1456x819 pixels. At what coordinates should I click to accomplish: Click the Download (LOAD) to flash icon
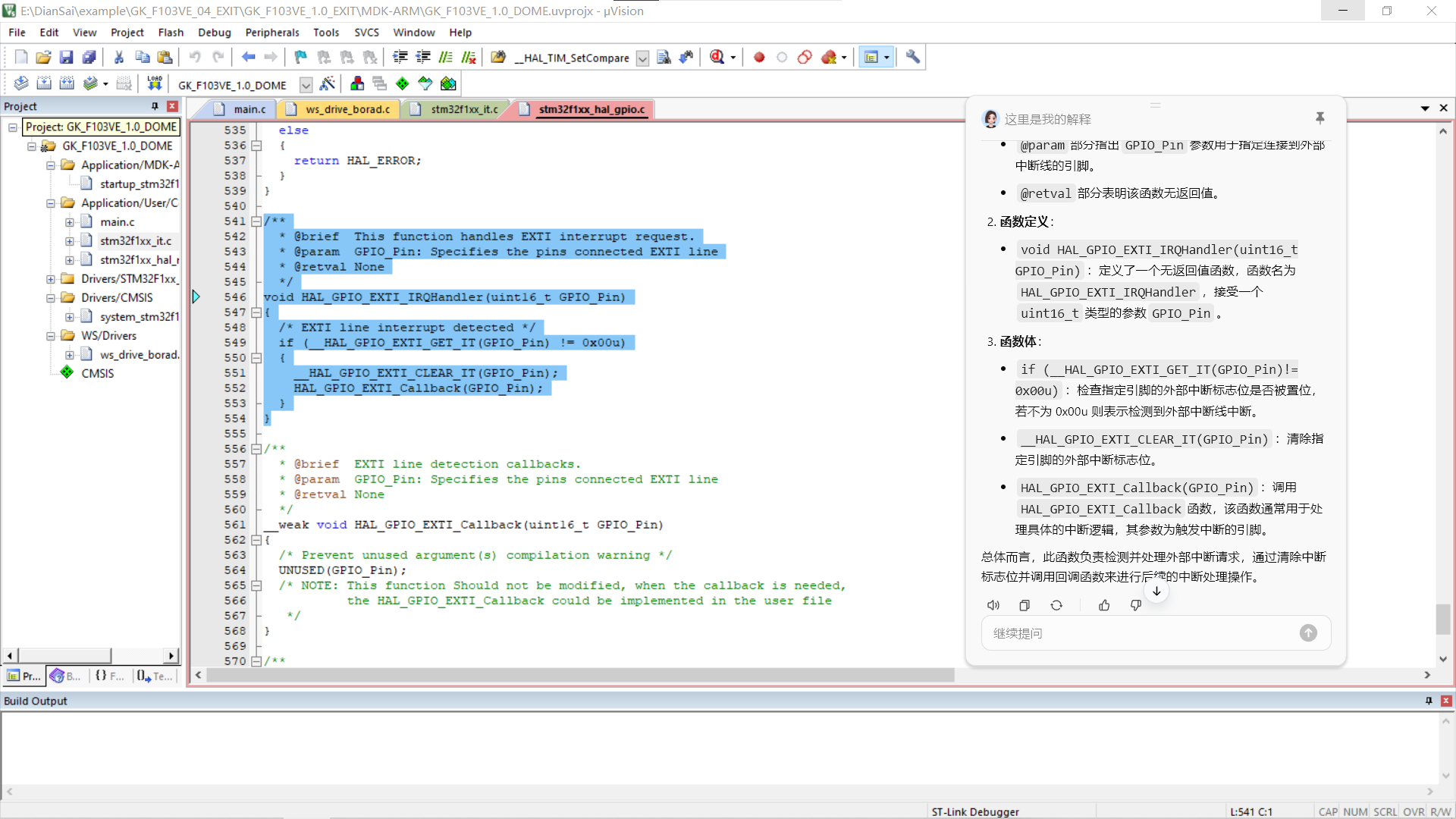click(155, 83)
